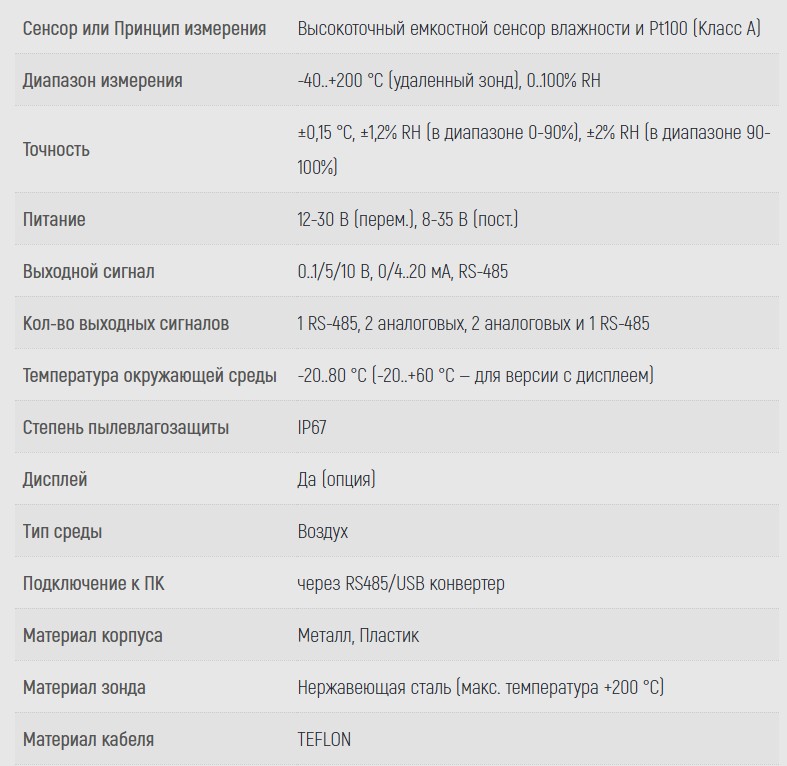The width and height of the screenshot is (787, 766).
Task: Click the "Дисплей" row label
Action: [55, 480]
